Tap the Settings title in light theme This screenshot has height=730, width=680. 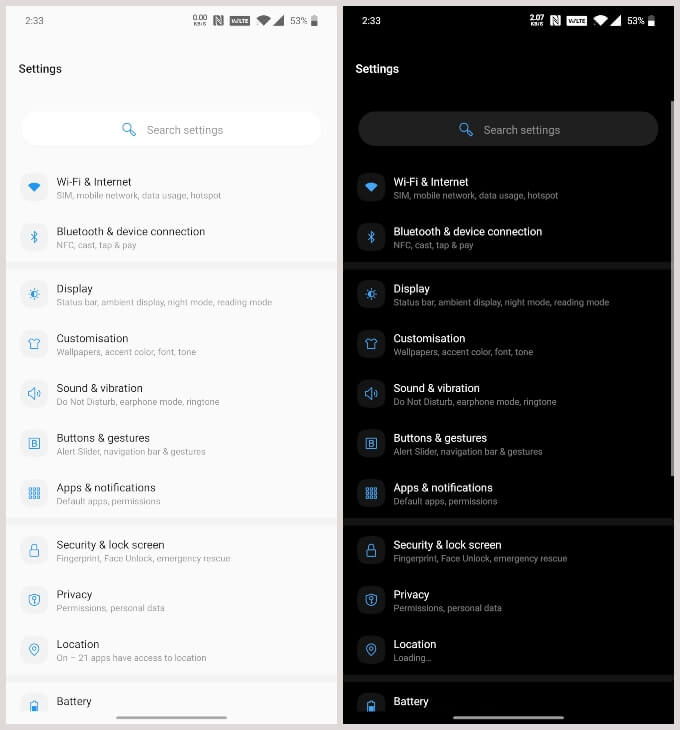coord(40,69)
